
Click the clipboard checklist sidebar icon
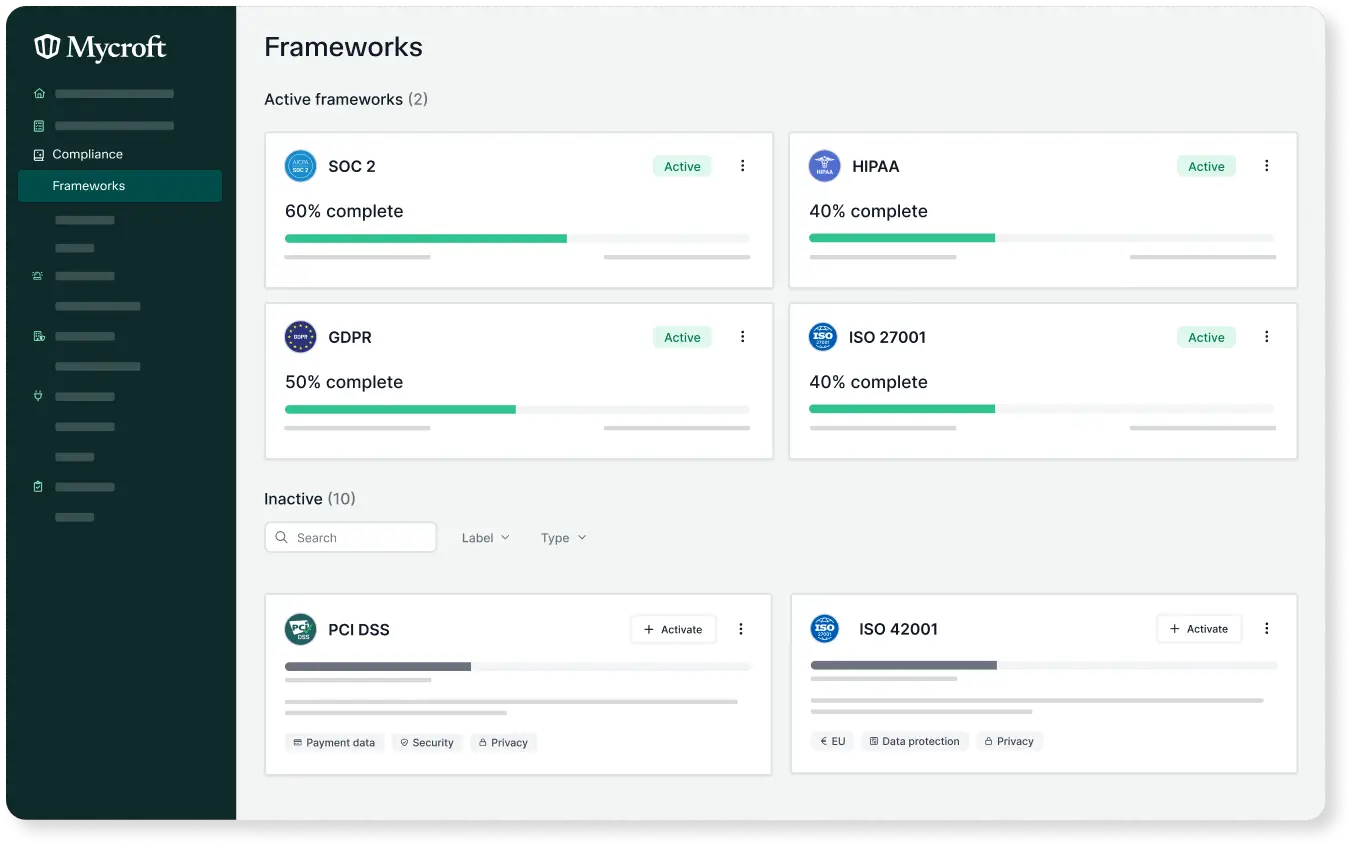pyautogui.click(x=39, y=487)
